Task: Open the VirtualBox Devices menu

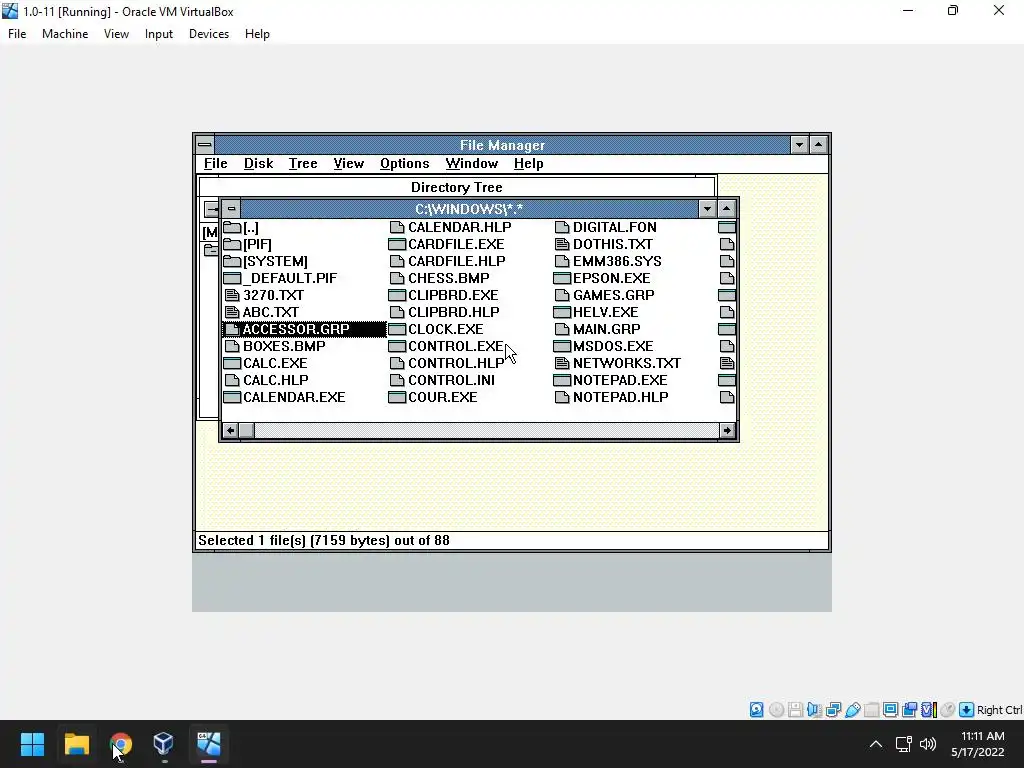Action: [209, 34]
